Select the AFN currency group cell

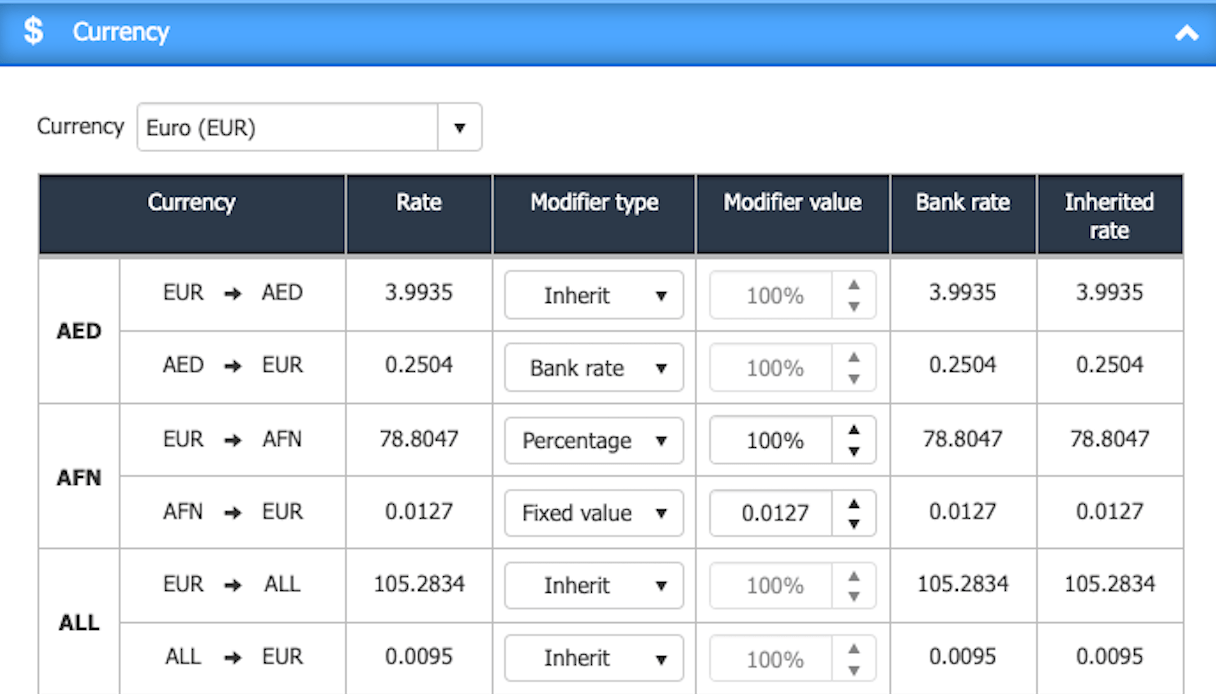[x=79, y=476]
